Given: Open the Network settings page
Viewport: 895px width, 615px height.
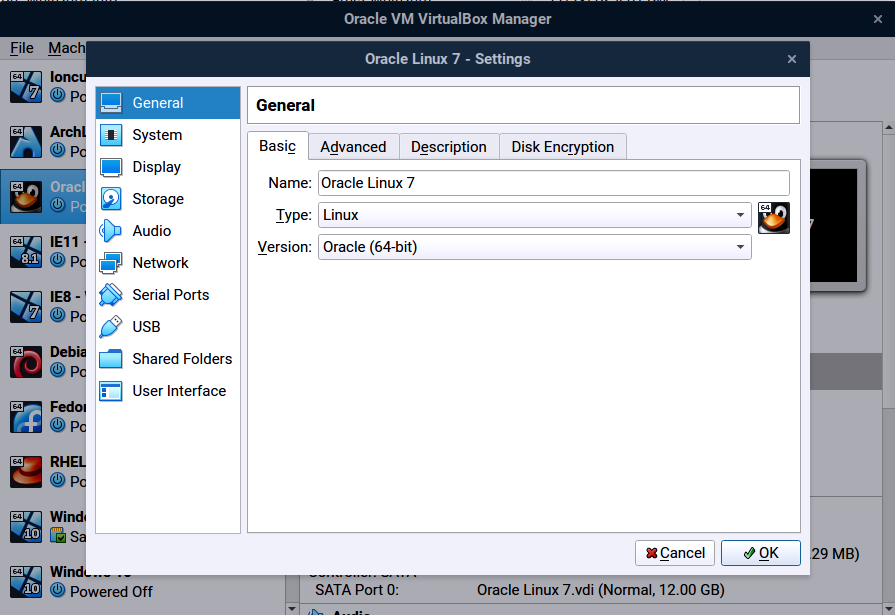Looking at the screenshot, I should click(162, 262).
